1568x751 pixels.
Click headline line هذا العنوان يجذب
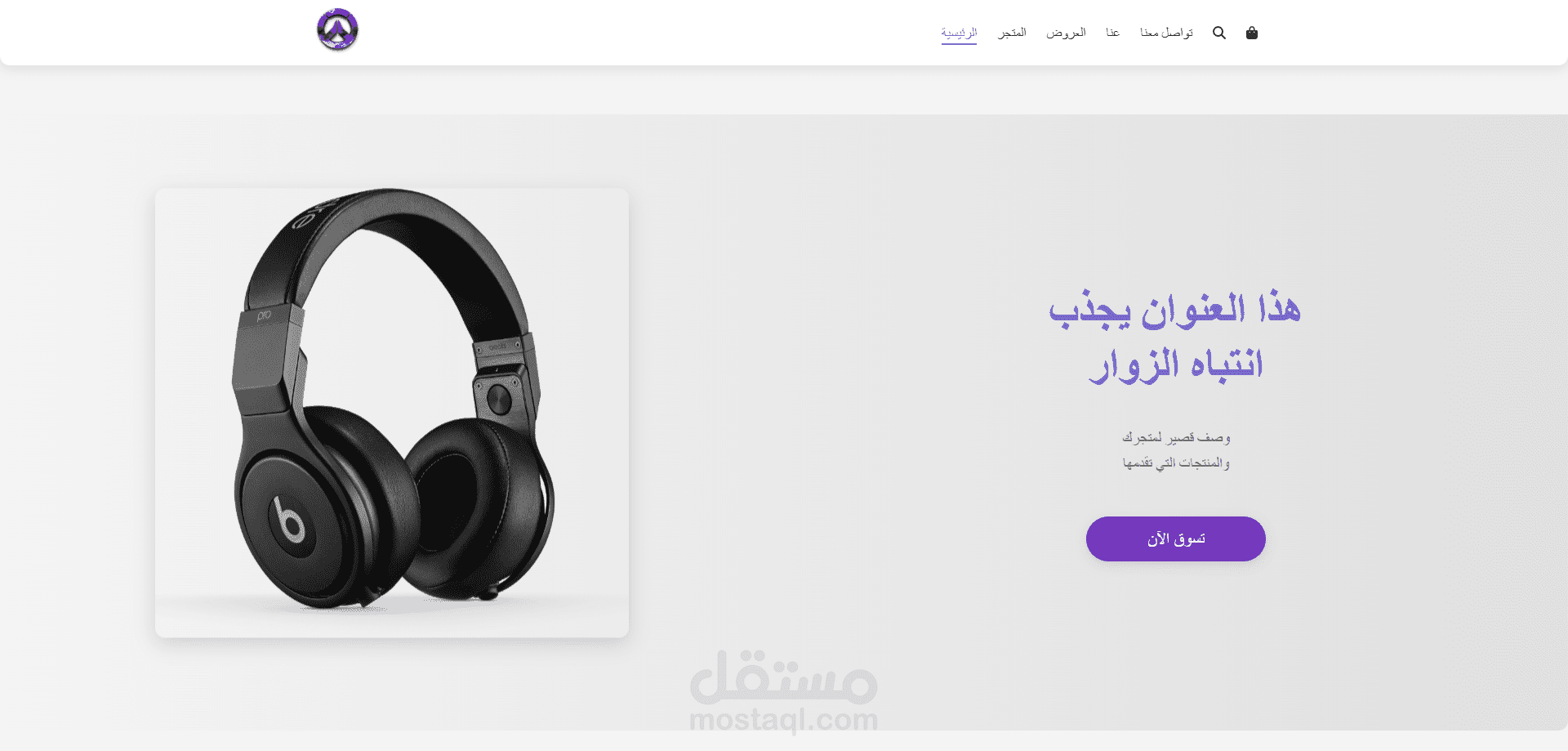[x=1175, y=310]
